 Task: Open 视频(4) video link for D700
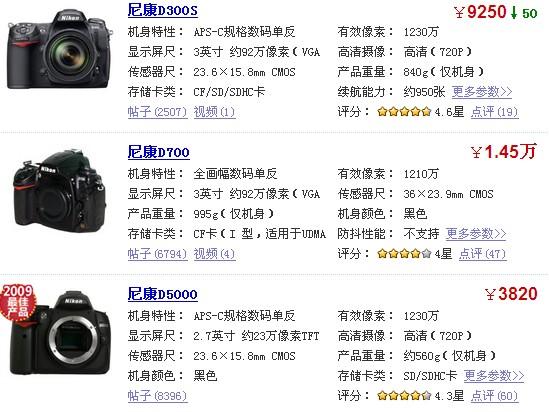point(214,253)
